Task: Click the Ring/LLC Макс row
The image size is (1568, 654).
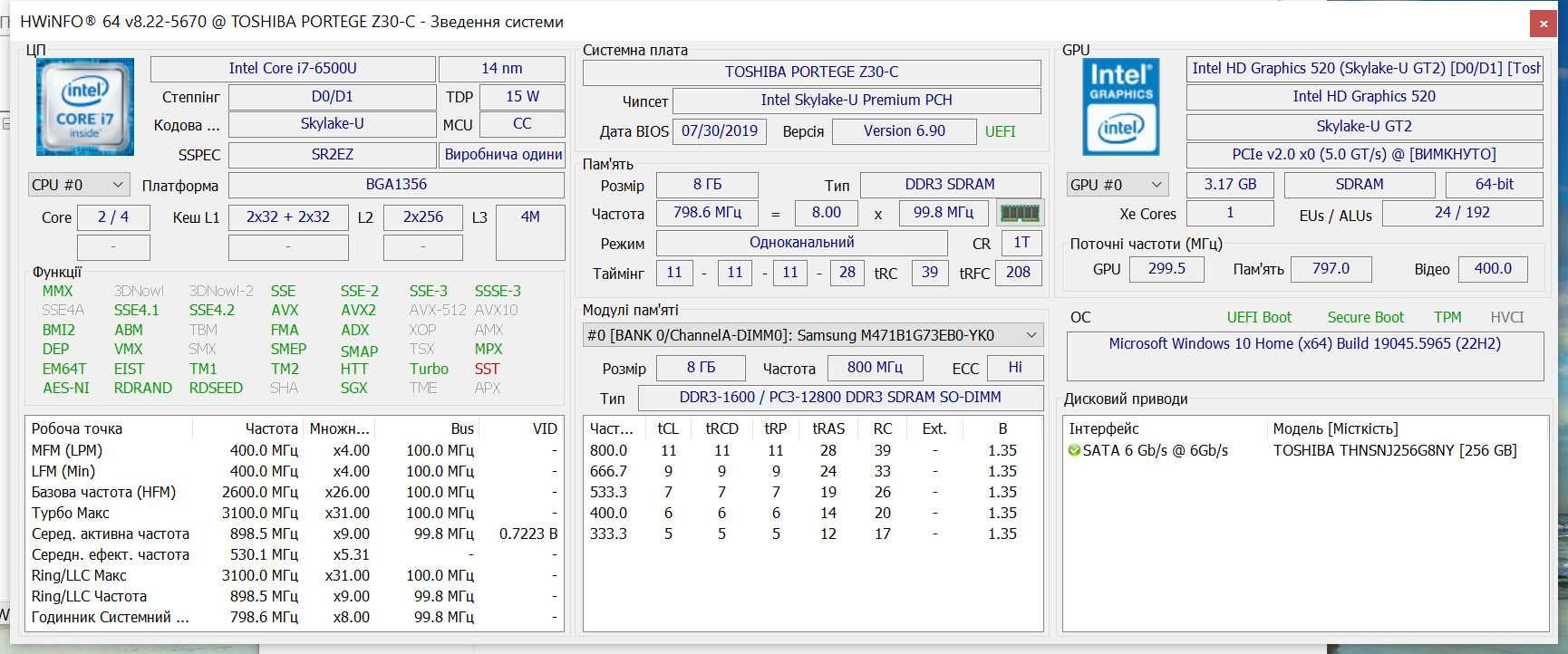Action: tap(295, 575)
